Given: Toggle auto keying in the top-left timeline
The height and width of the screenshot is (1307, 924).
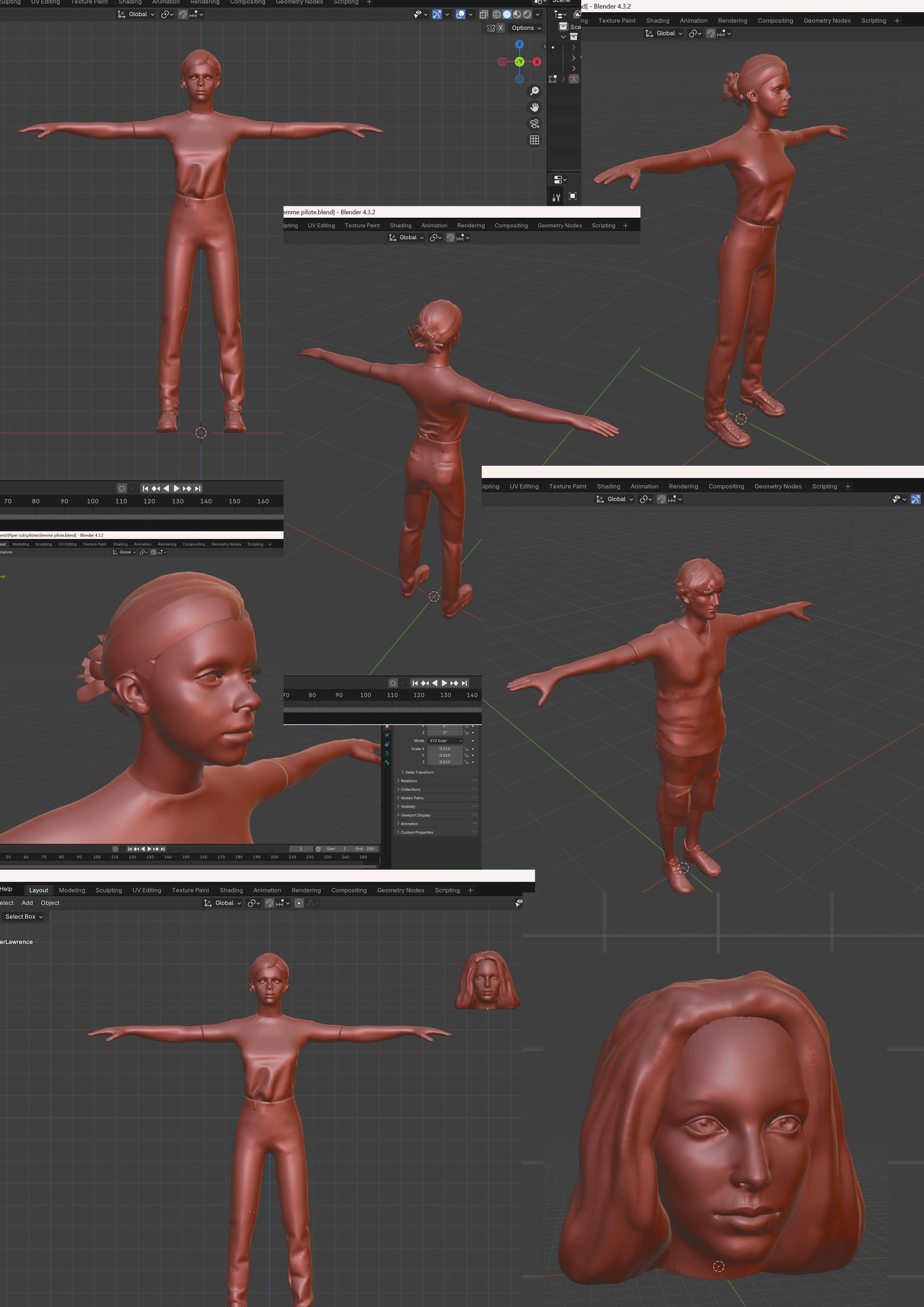Looking at the screenshot, I should coord(121,488).
